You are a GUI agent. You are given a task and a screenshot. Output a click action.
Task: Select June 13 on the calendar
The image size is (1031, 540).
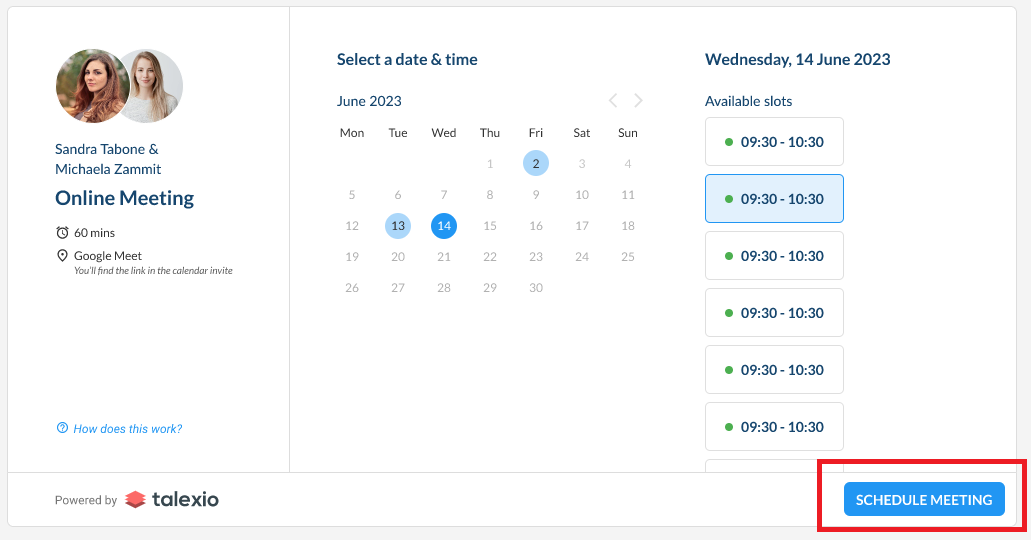click(x=398, y=226)
